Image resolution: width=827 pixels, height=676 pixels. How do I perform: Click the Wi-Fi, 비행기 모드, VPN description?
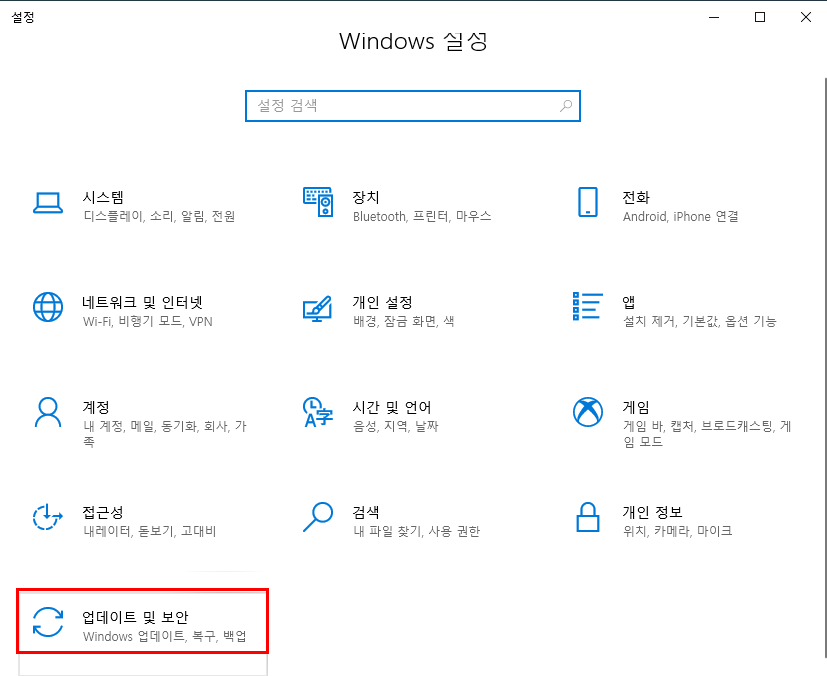pos(148,321)
